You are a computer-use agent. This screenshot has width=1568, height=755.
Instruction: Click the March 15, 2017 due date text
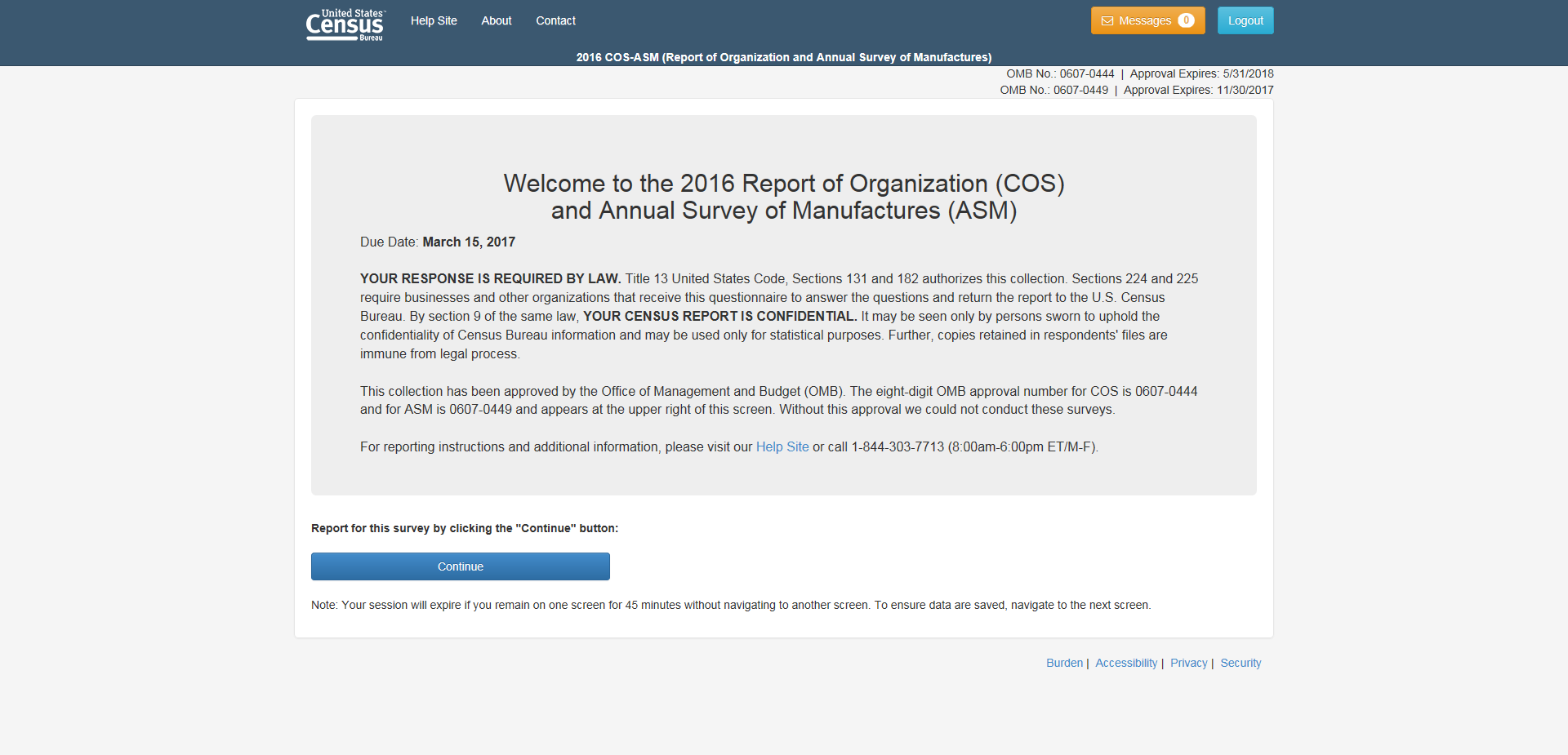pos(469,242)
